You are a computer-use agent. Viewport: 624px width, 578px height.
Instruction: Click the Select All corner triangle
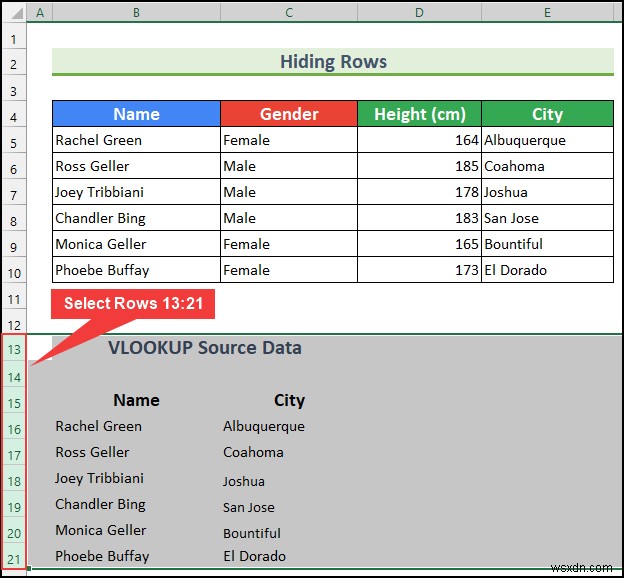pyautogui.click(x=15, y=13)
